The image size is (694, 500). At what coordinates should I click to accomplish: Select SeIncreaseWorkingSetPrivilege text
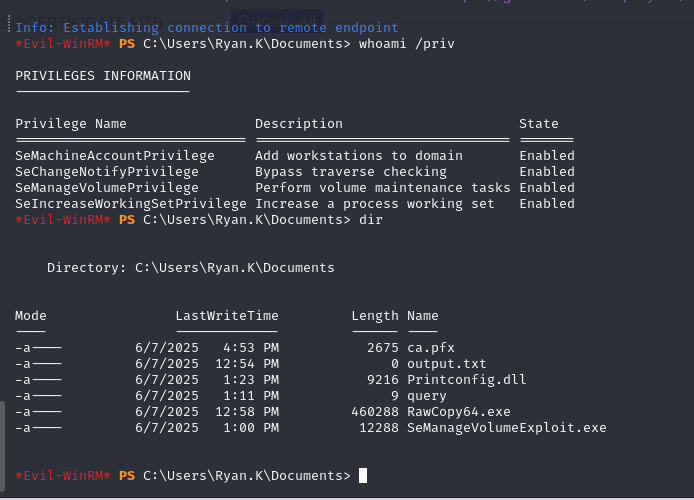pos(131,204)
